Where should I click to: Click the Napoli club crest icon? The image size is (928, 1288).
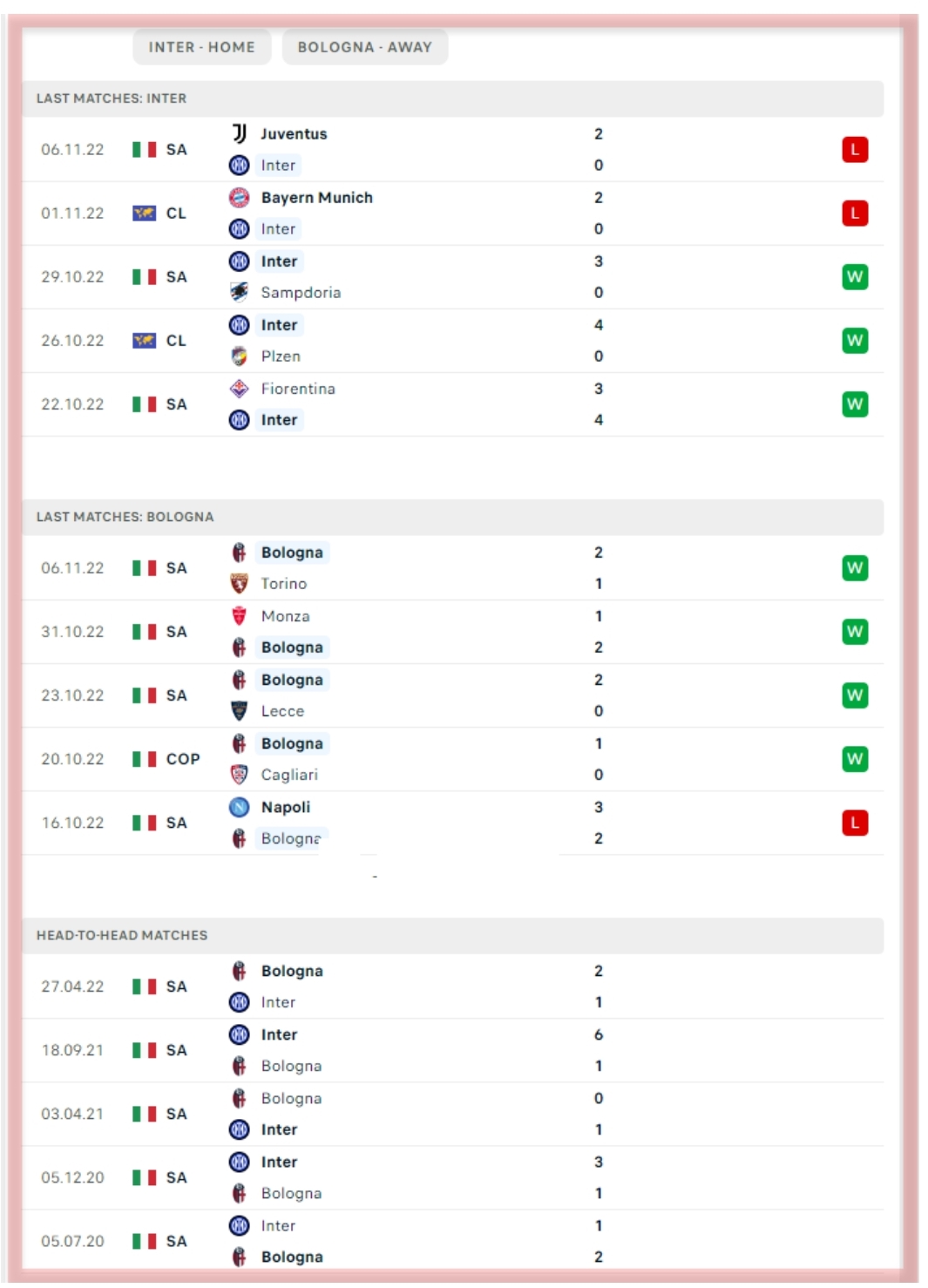click(239, 808)
